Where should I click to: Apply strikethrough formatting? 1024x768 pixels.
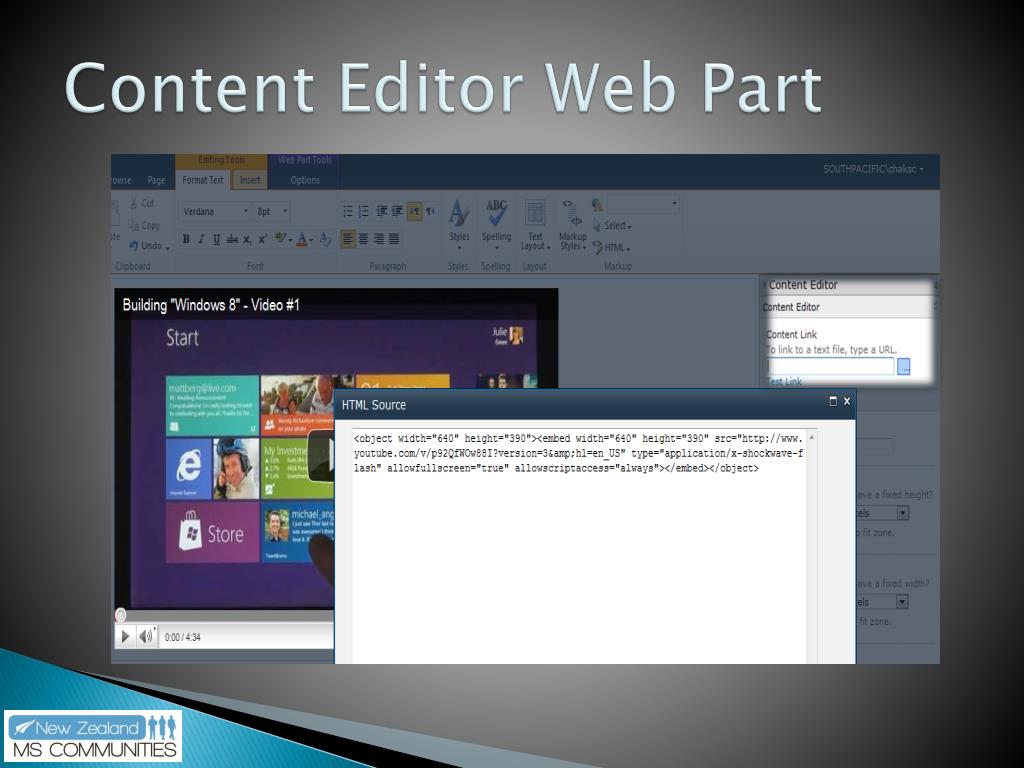tap(232, 239)
